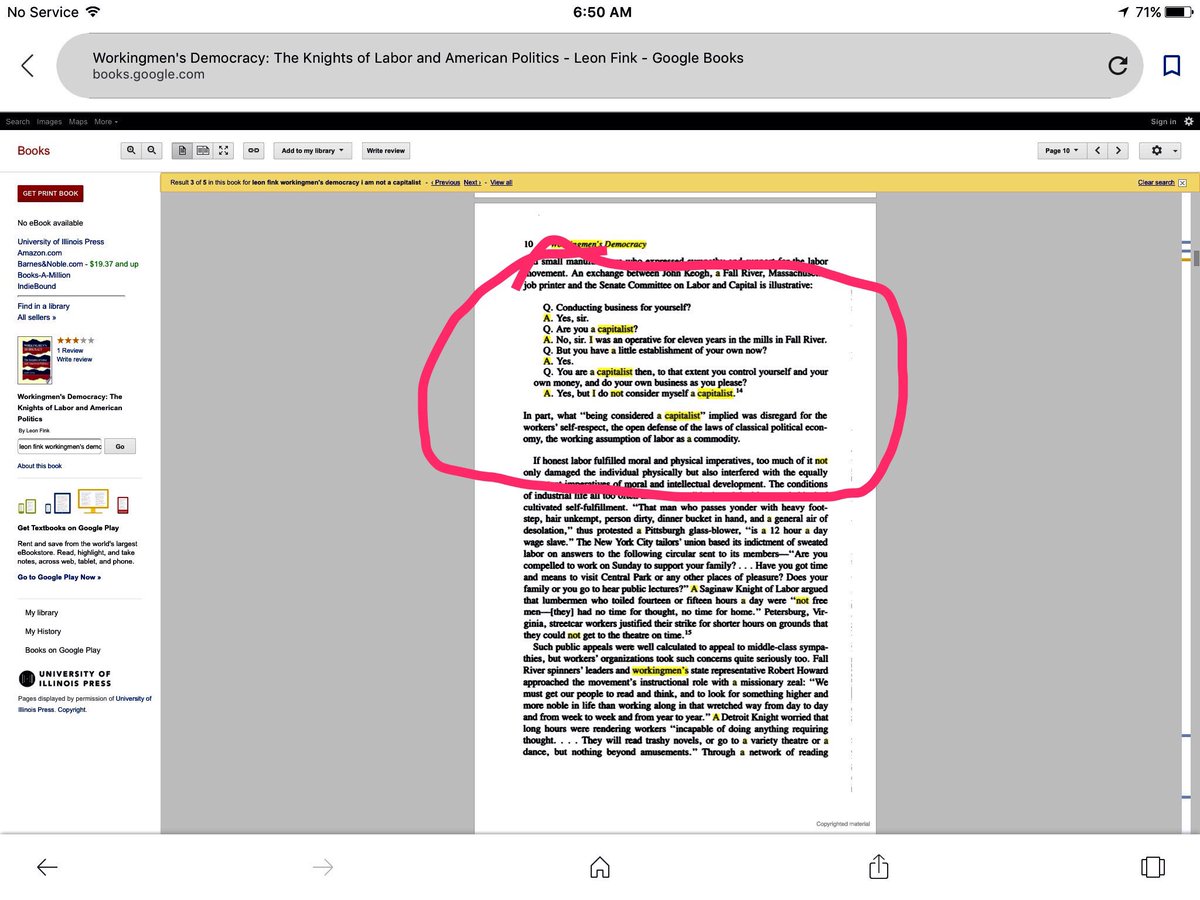Zoom in on the book page
Viewport: 1200px width, 900px height.
click(x=131, y=151)
